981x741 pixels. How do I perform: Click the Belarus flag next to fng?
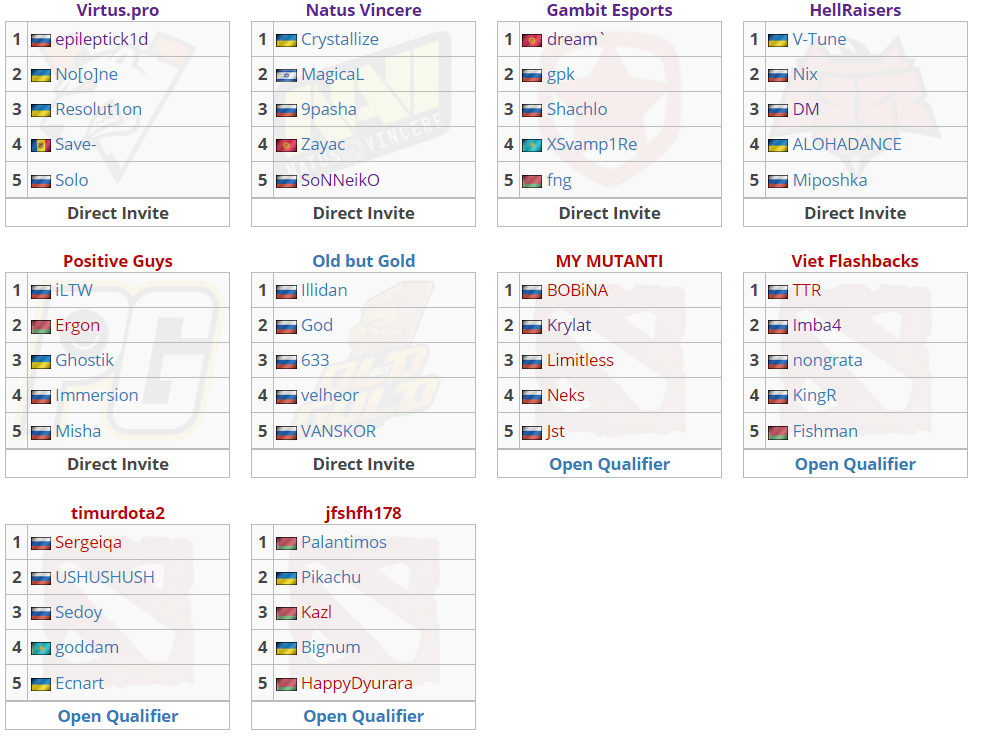(532, 181)
